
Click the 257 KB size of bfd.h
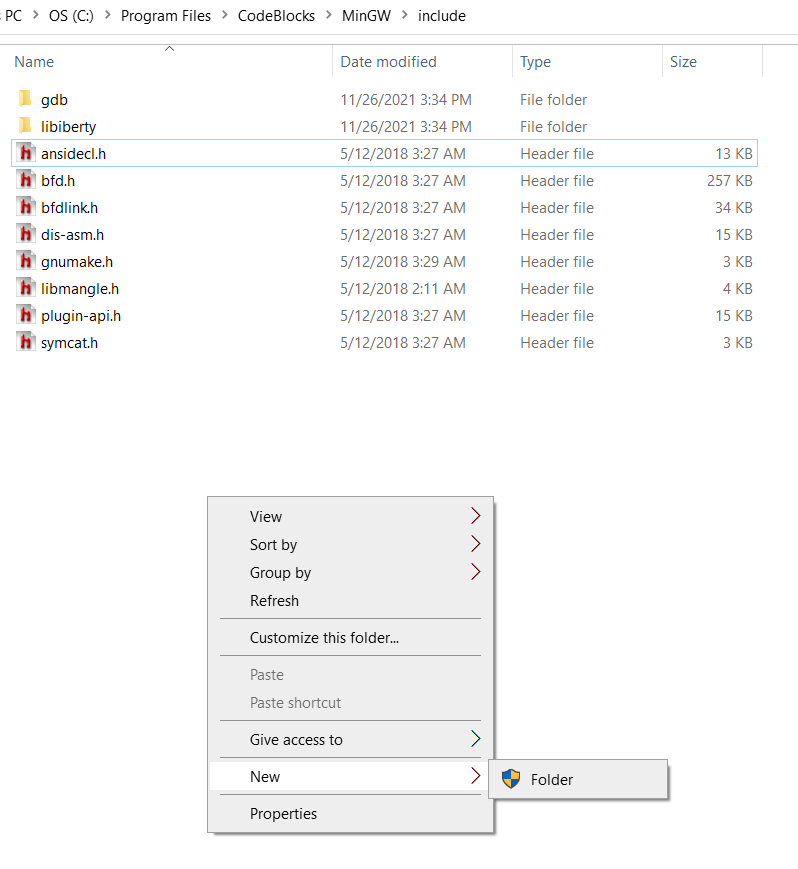coord(729,181)
